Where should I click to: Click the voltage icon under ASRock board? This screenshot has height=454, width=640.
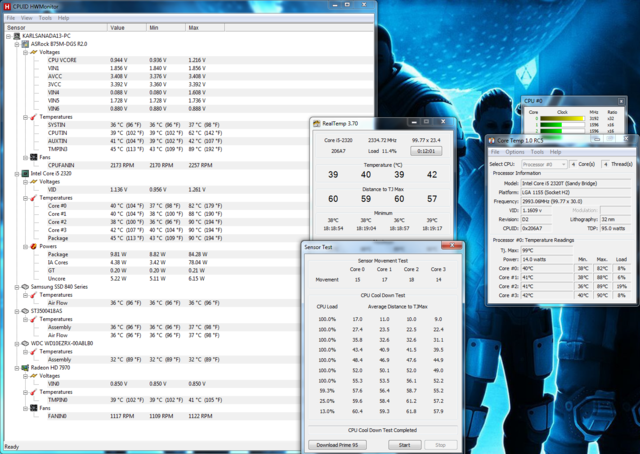[34, 52]
